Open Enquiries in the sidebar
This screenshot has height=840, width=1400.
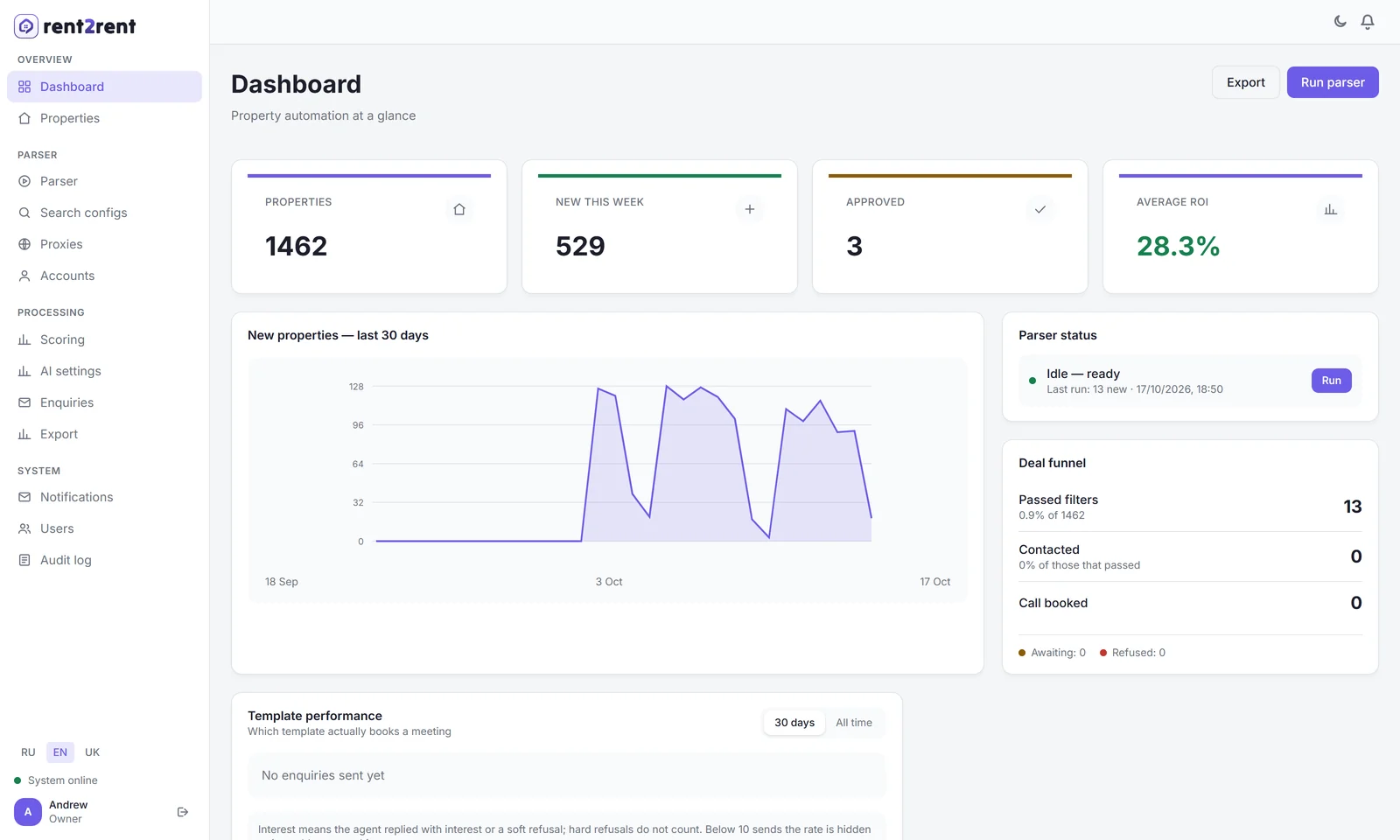(104, 402)
